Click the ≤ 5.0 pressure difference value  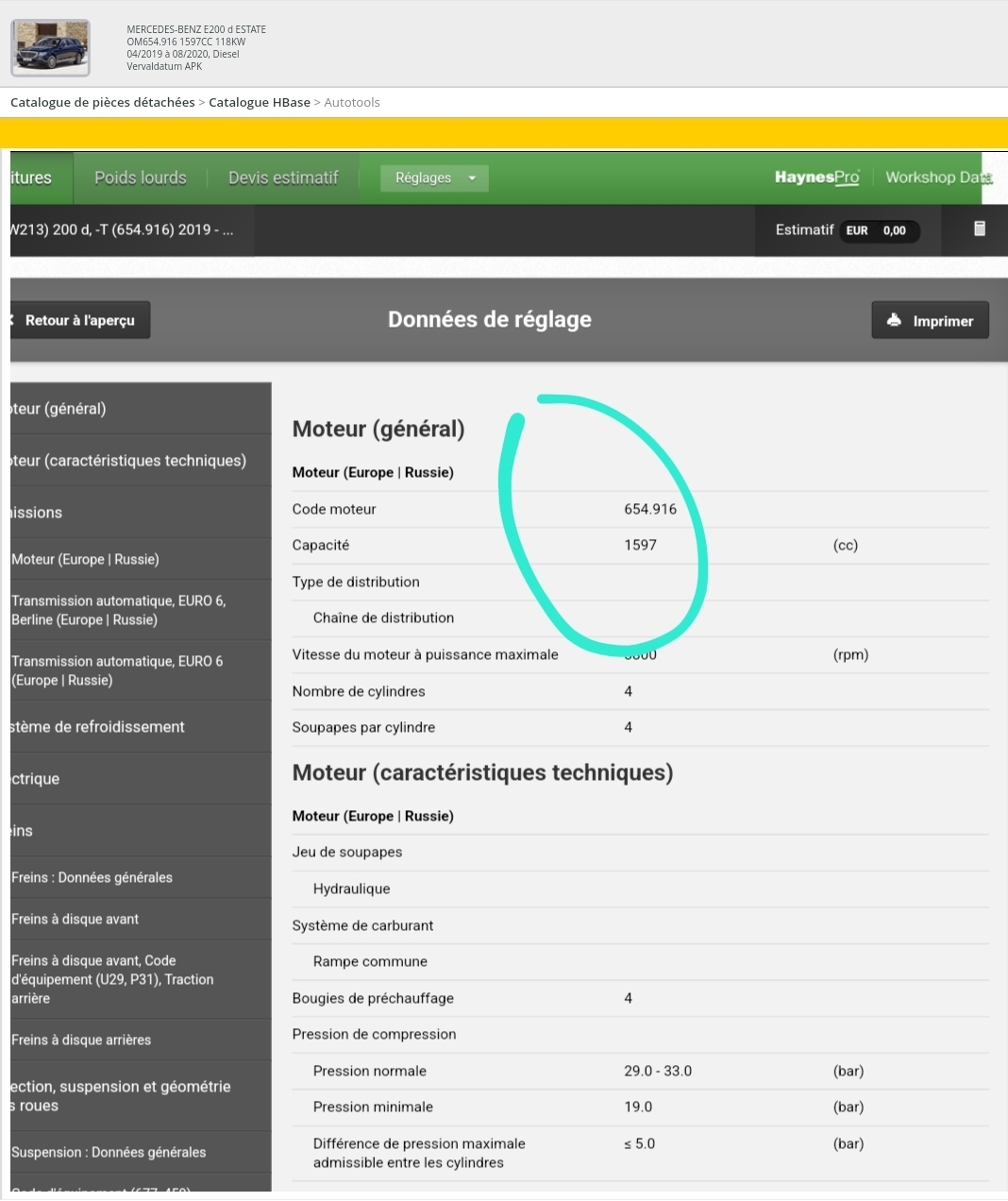[x=639, y=1143]
